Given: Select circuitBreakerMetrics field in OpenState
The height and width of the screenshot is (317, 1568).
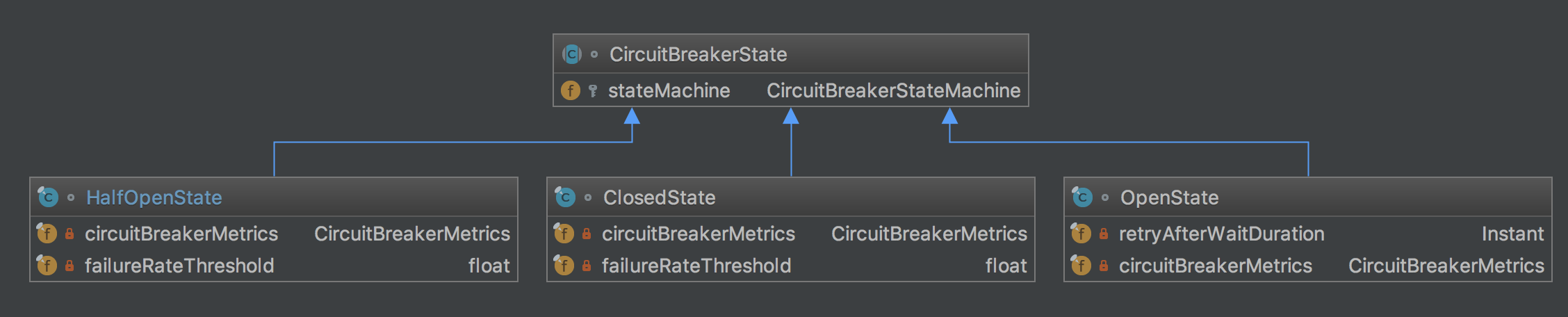Looking at the screenshot, I should pos(1215,266).
